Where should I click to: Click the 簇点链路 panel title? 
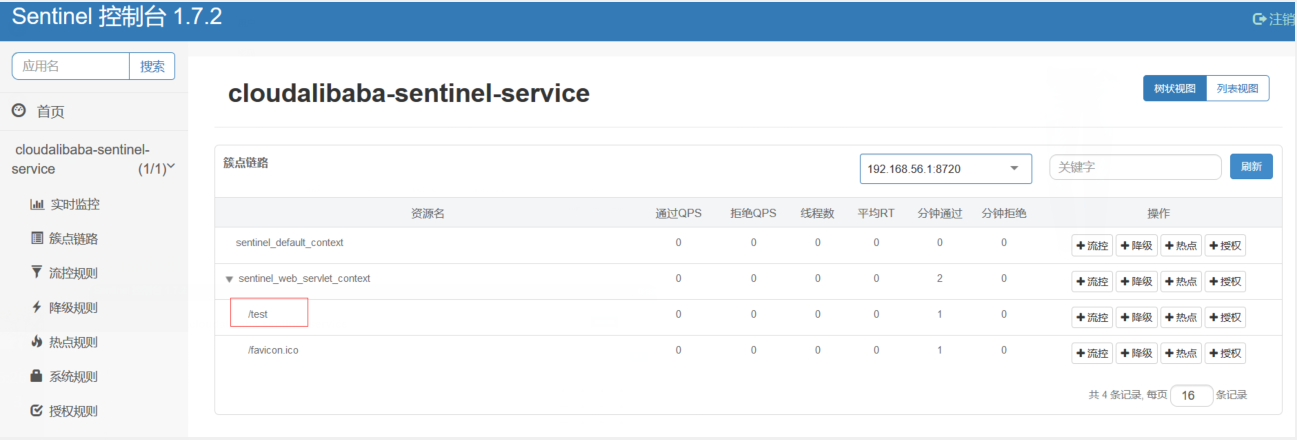[245, 162]
